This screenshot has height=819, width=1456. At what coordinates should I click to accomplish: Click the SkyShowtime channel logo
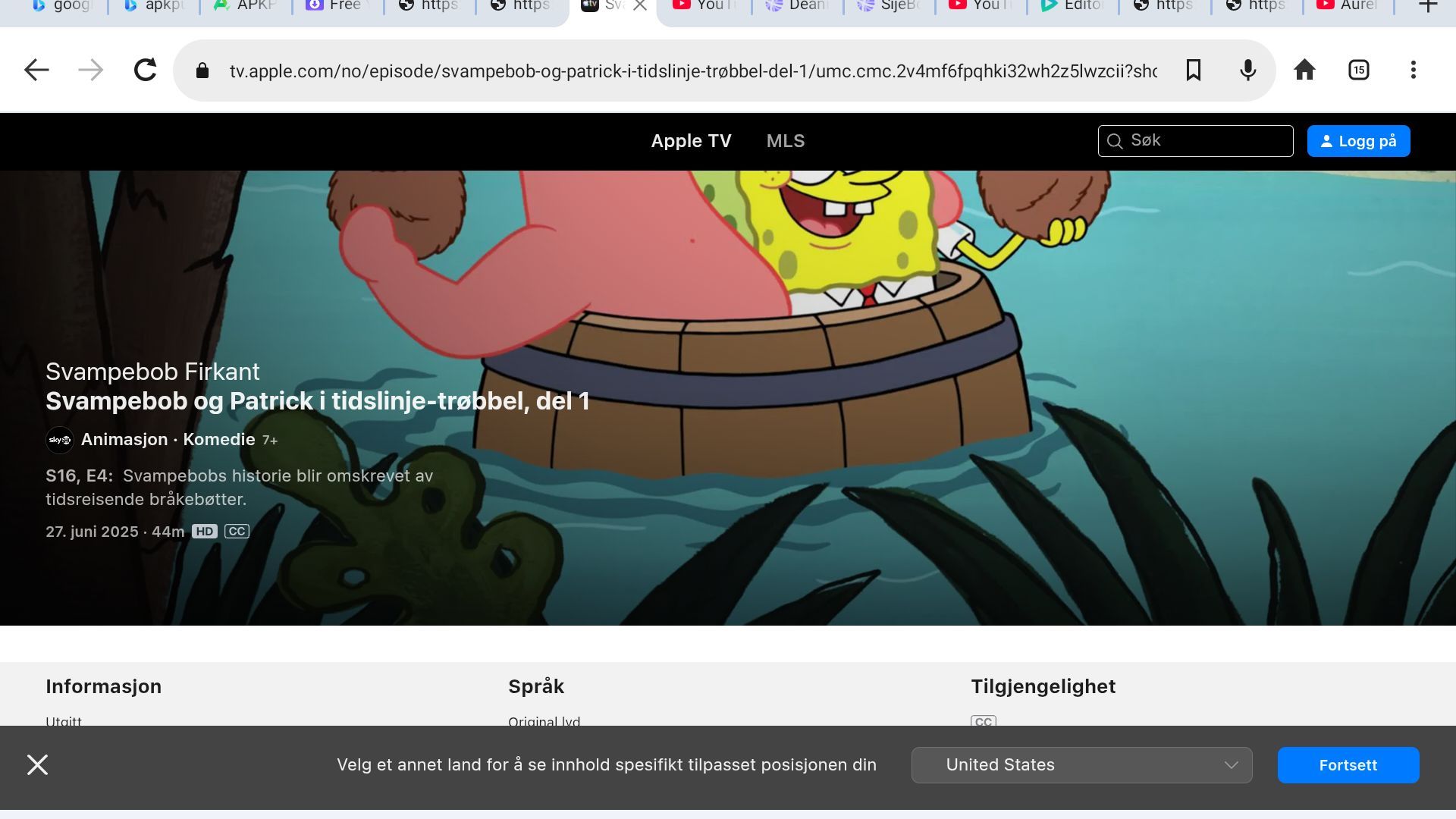59,440
